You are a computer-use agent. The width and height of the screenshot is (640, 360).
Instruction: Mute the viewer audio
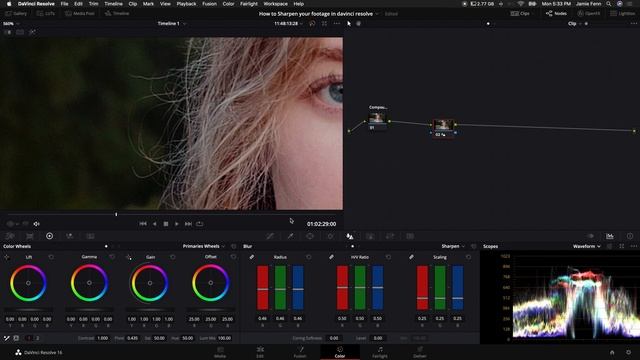click(x=36, y=224)
